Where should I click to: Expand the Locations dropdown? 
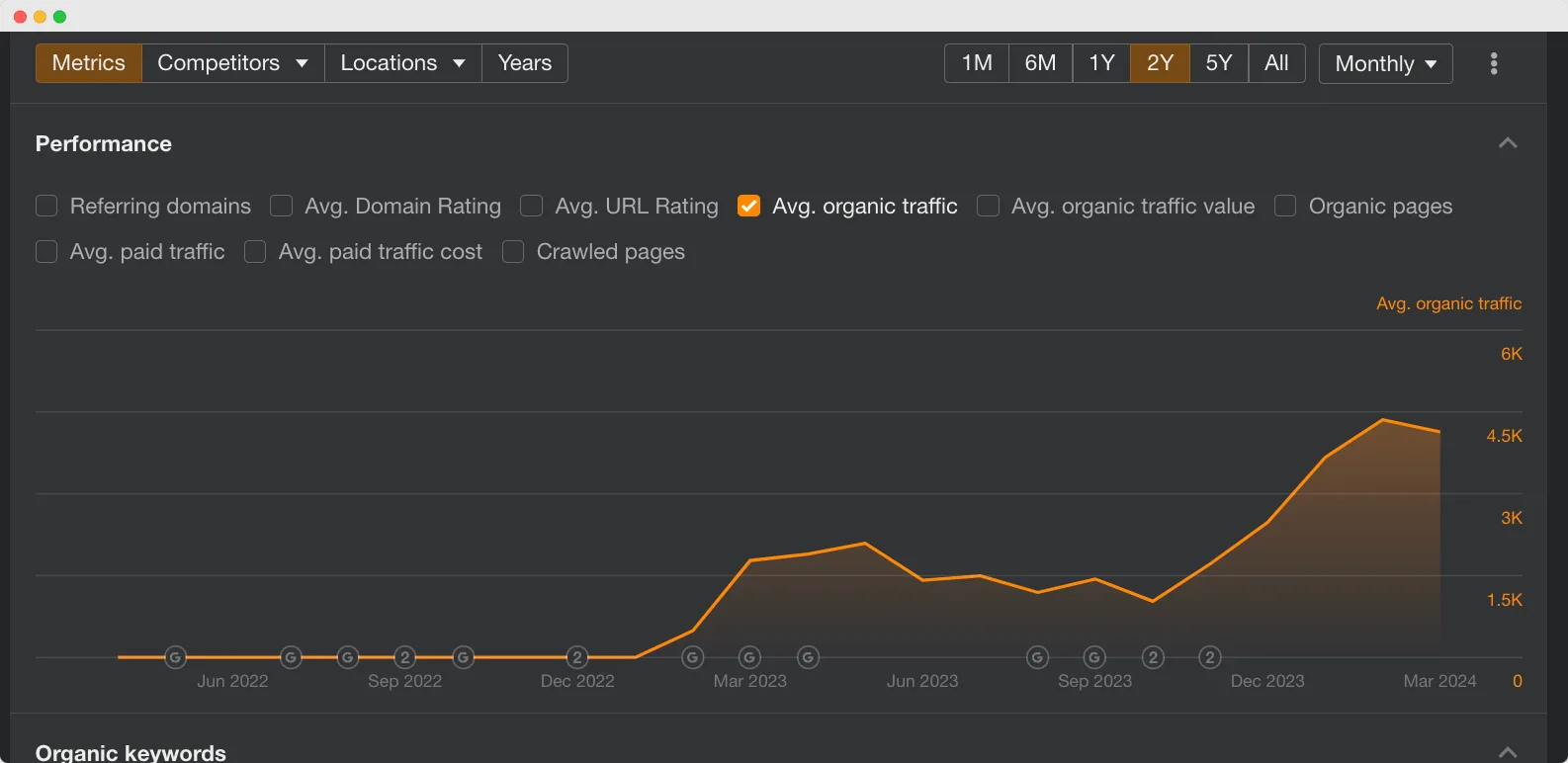(x=402, y=63)
